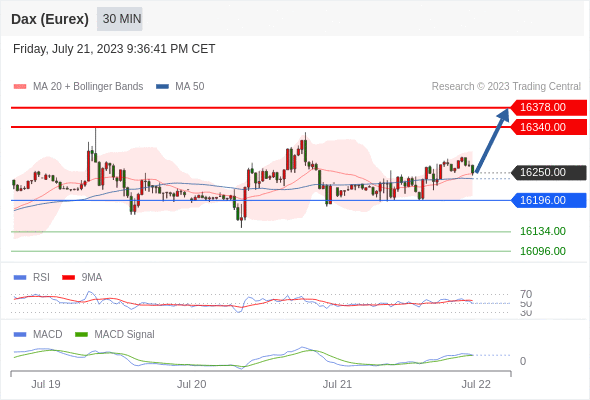This screenshot has width=590, height=400.
Task: Click the Jul 21 date axis label
Action: [337, 384]
